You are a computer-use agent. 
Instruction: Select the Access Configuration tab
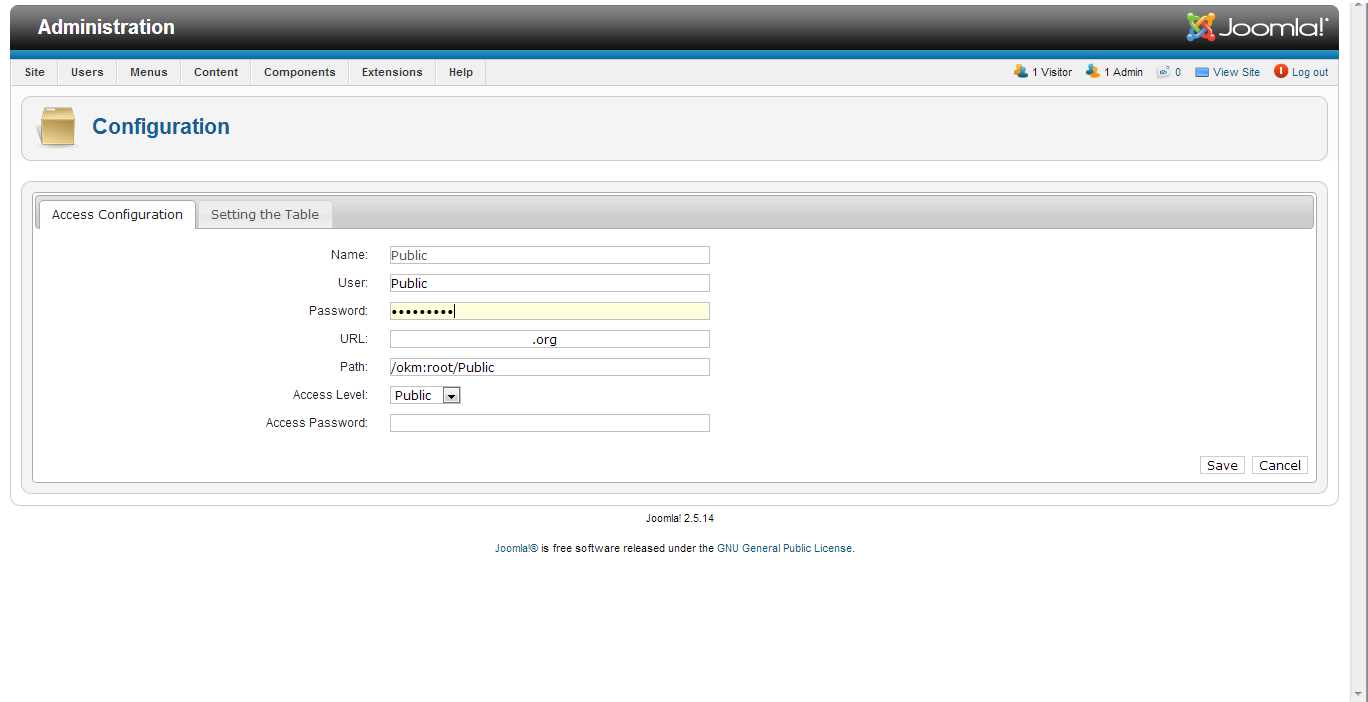coord(116,214)
